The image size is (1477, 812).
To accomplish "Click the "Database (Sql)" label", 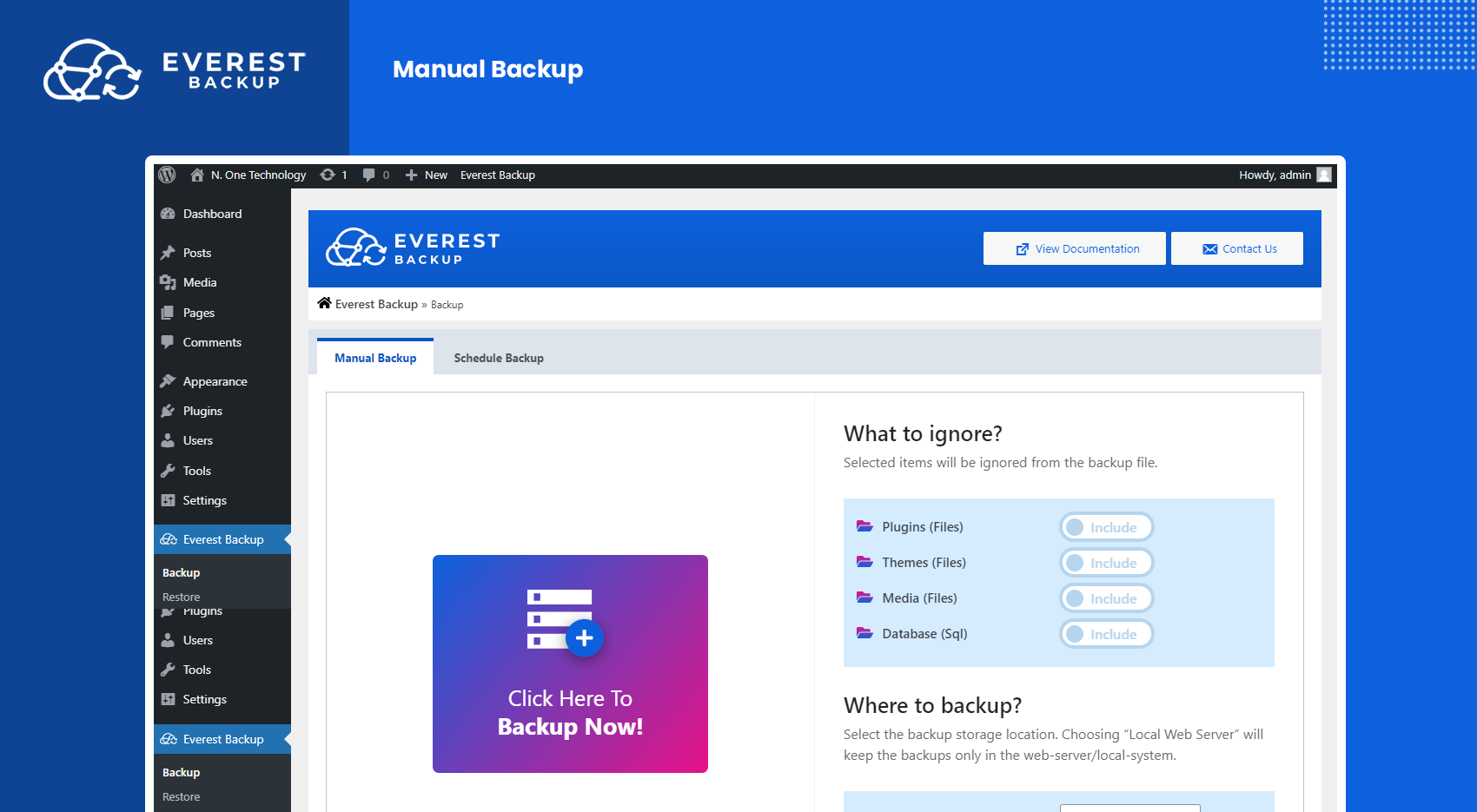I will [x=924, y=634].
